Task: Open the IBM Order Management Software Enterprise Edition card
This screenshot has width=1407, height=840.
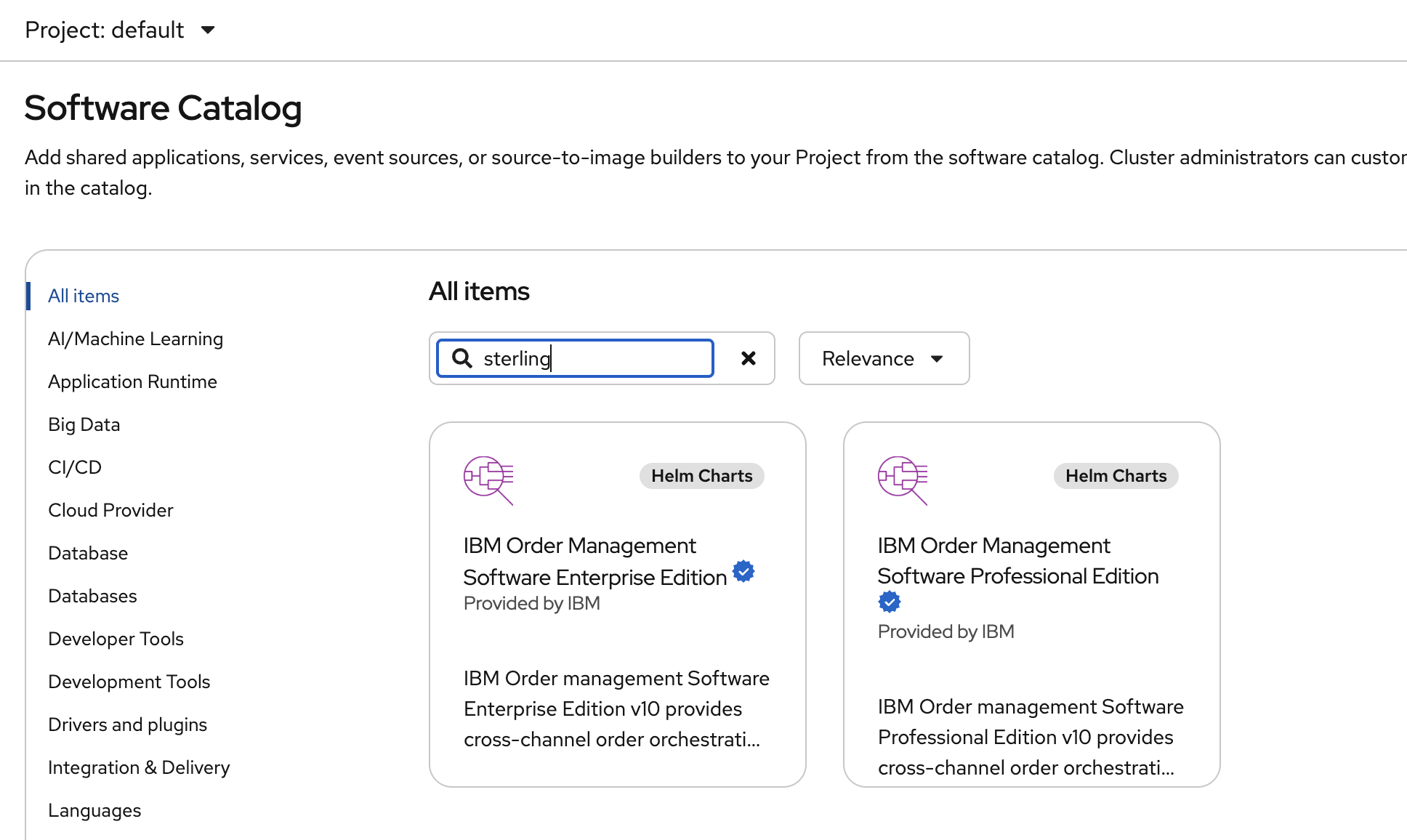Action: click(x=617, y=603)
